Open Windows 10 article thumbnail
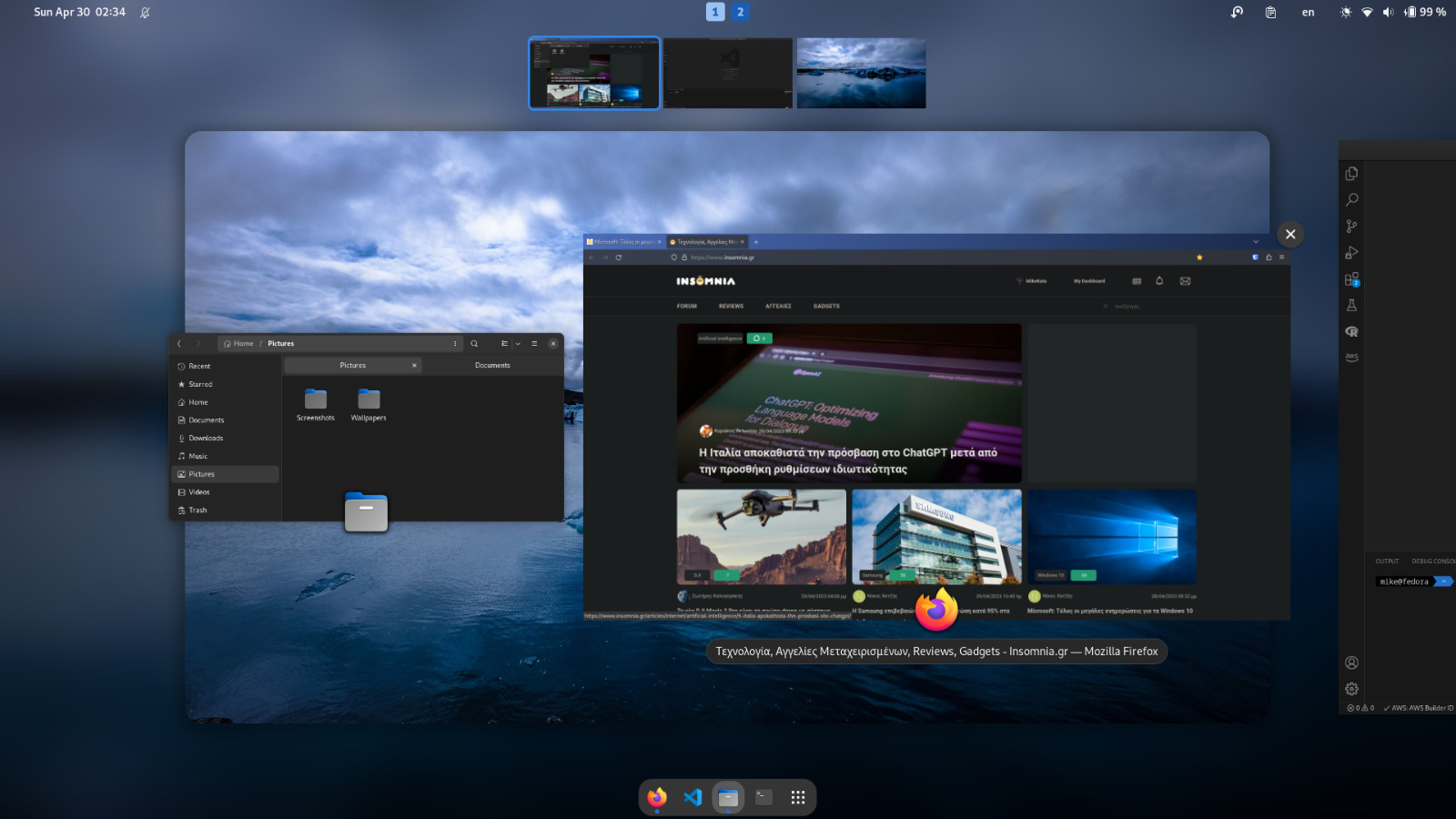Screen dimensions: 1456x819 point(1112,537)
